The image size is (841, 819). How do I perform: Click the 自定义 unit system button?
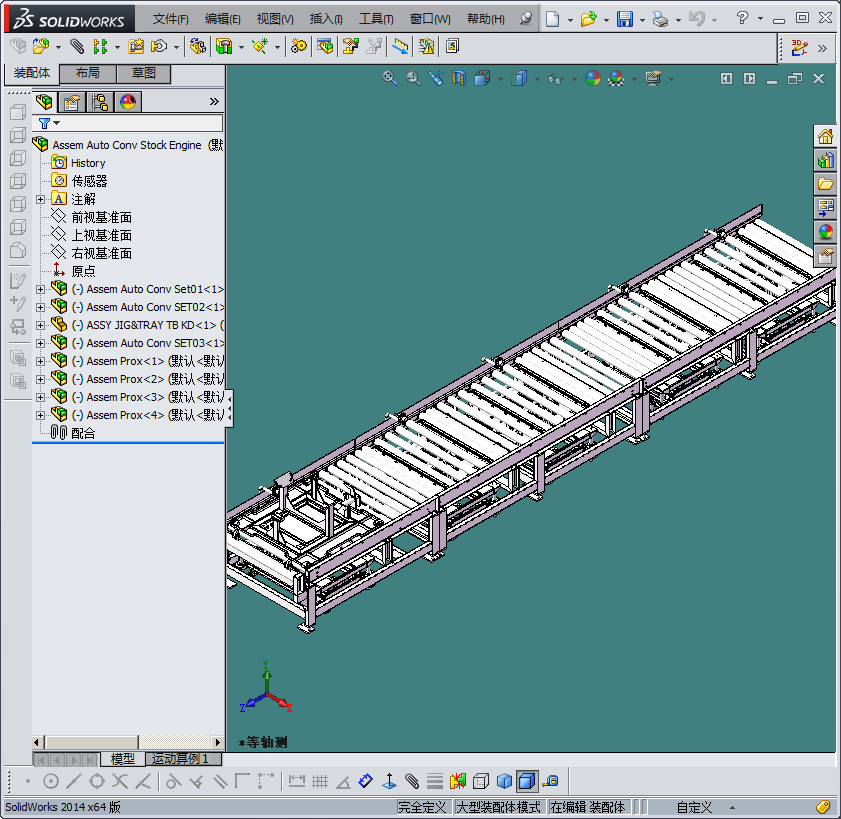pos(694,807)
